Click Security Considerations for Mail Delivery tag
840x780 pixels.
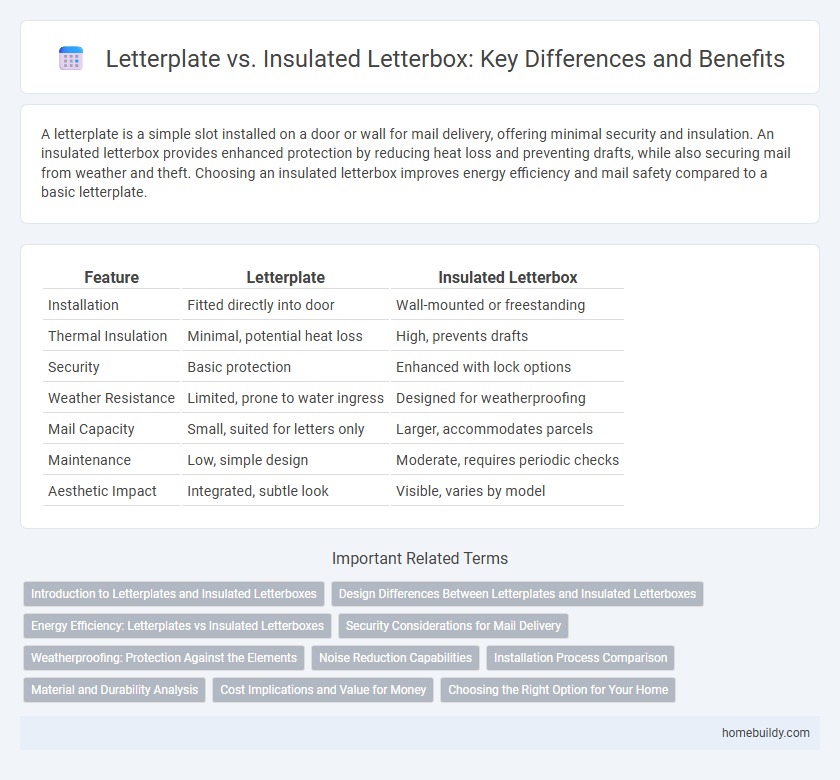(452, 625)
